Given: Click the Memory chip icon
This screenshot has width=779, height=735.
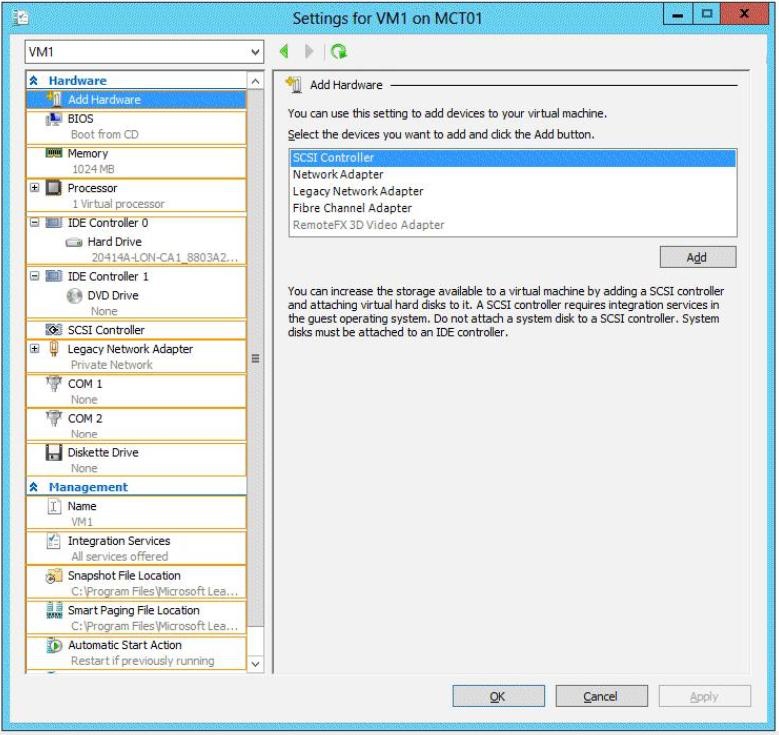Looking at the screenshot, I should point(54,153).
